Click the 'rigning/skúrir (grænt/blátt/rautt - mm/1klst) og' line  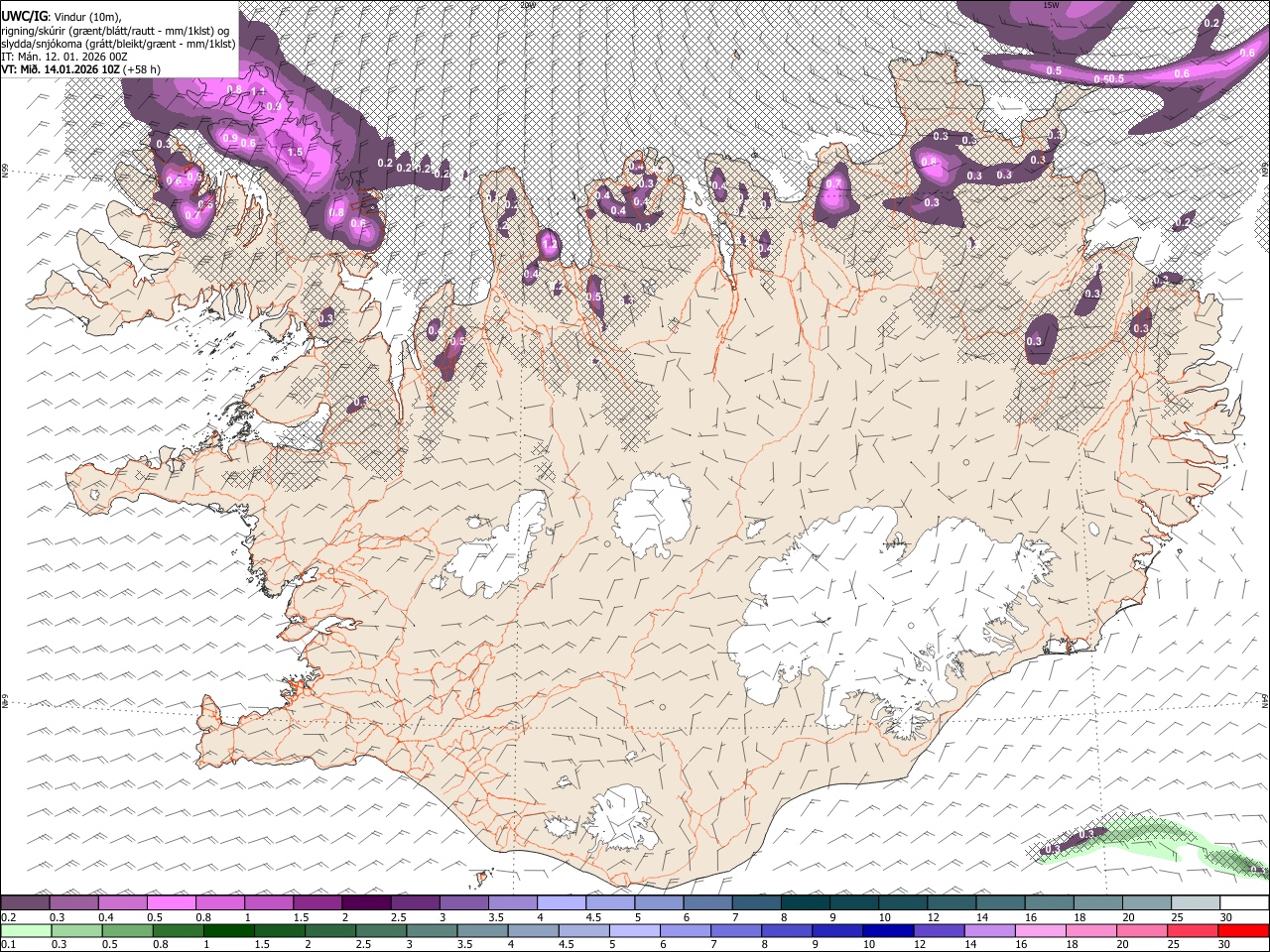coord(115,31)
